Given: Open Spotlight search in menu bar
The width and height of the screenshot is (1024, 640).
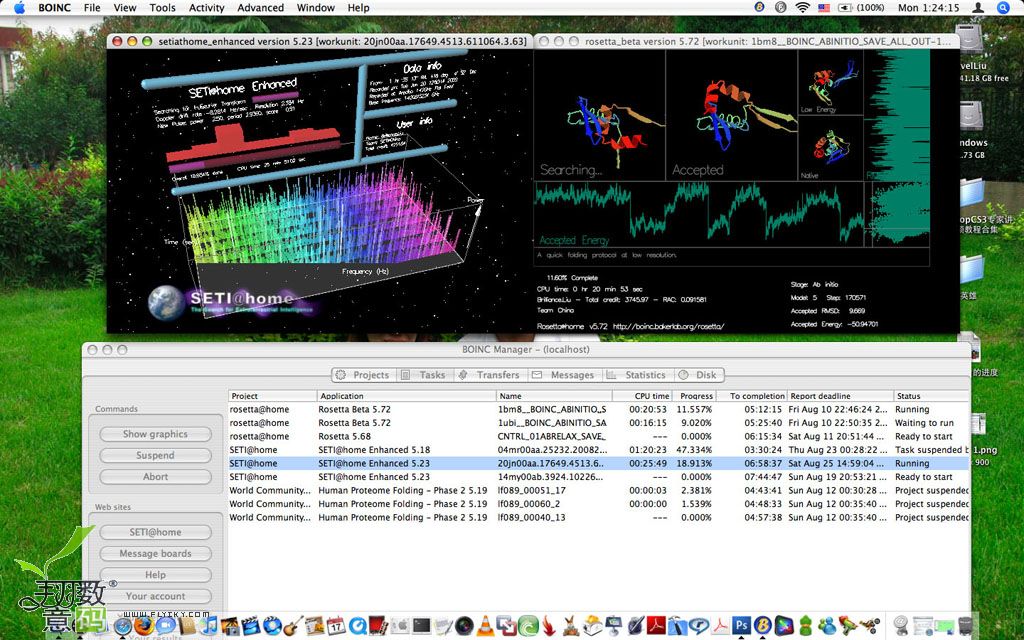Looking at the screenshot, I should click(x=1003, y=7).
